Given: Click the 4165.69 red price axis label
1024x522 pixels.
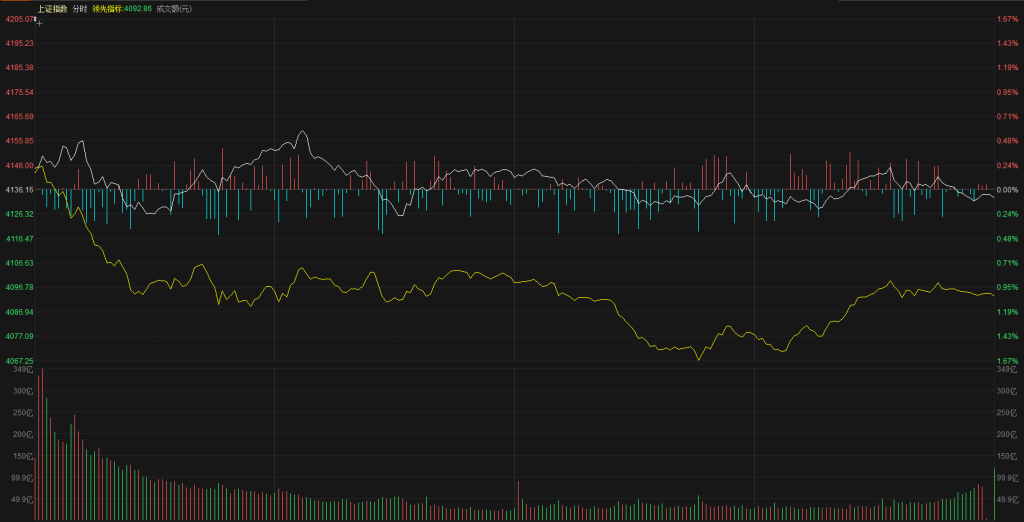Looking at the screenshot, I should (19, 116).
